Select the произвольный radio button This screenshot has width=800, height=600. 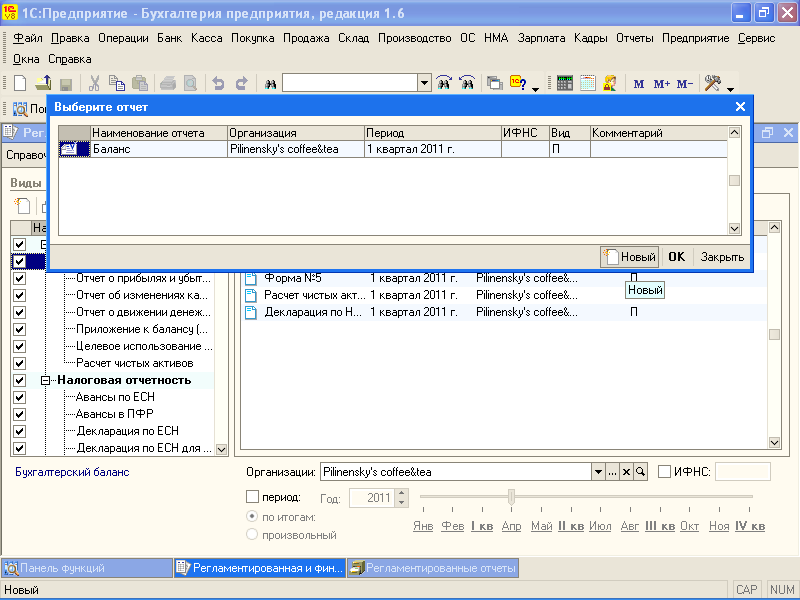tap(252, 535)
